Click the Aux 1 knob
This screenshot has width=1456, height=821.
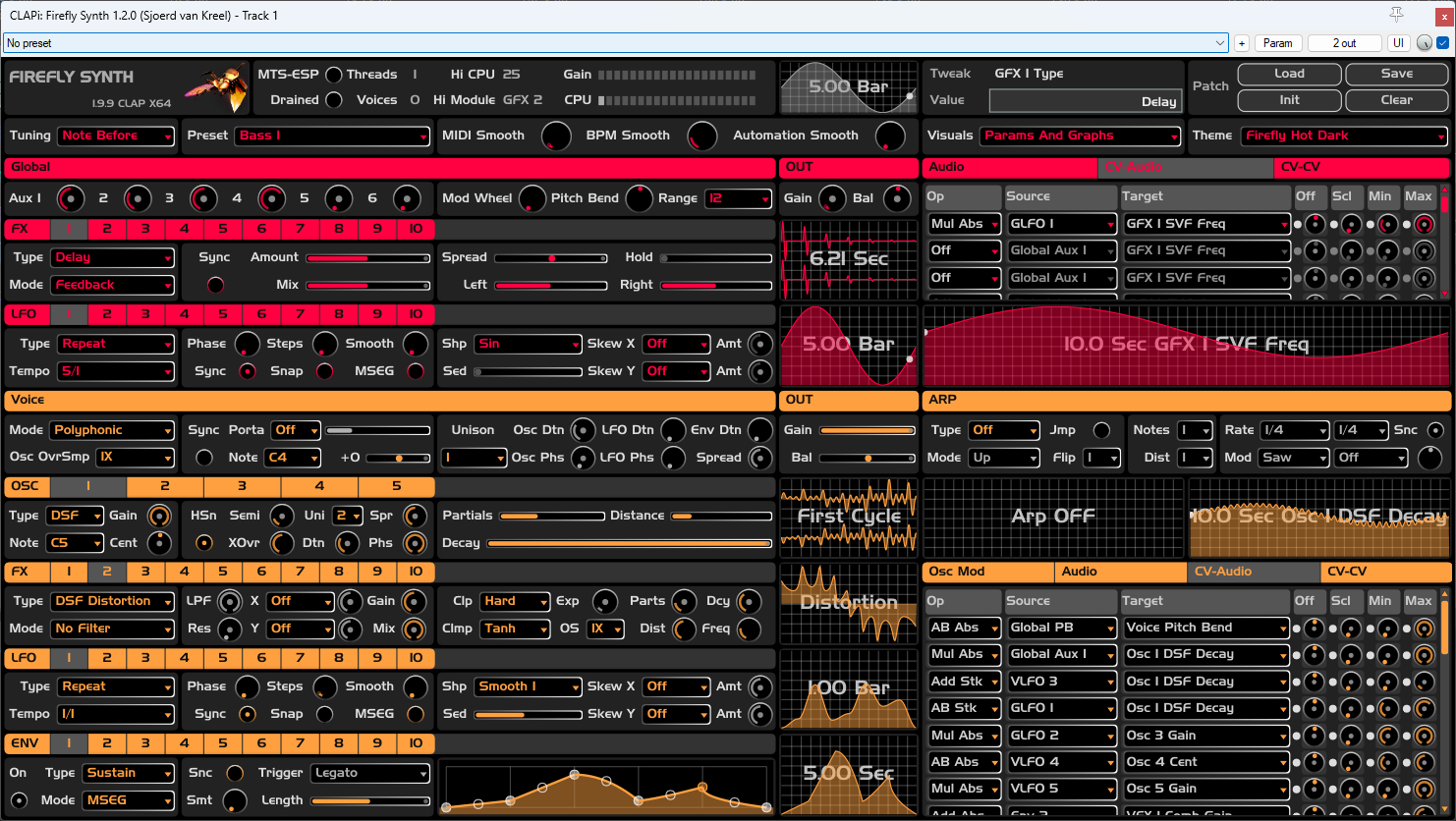click(71, 198)
